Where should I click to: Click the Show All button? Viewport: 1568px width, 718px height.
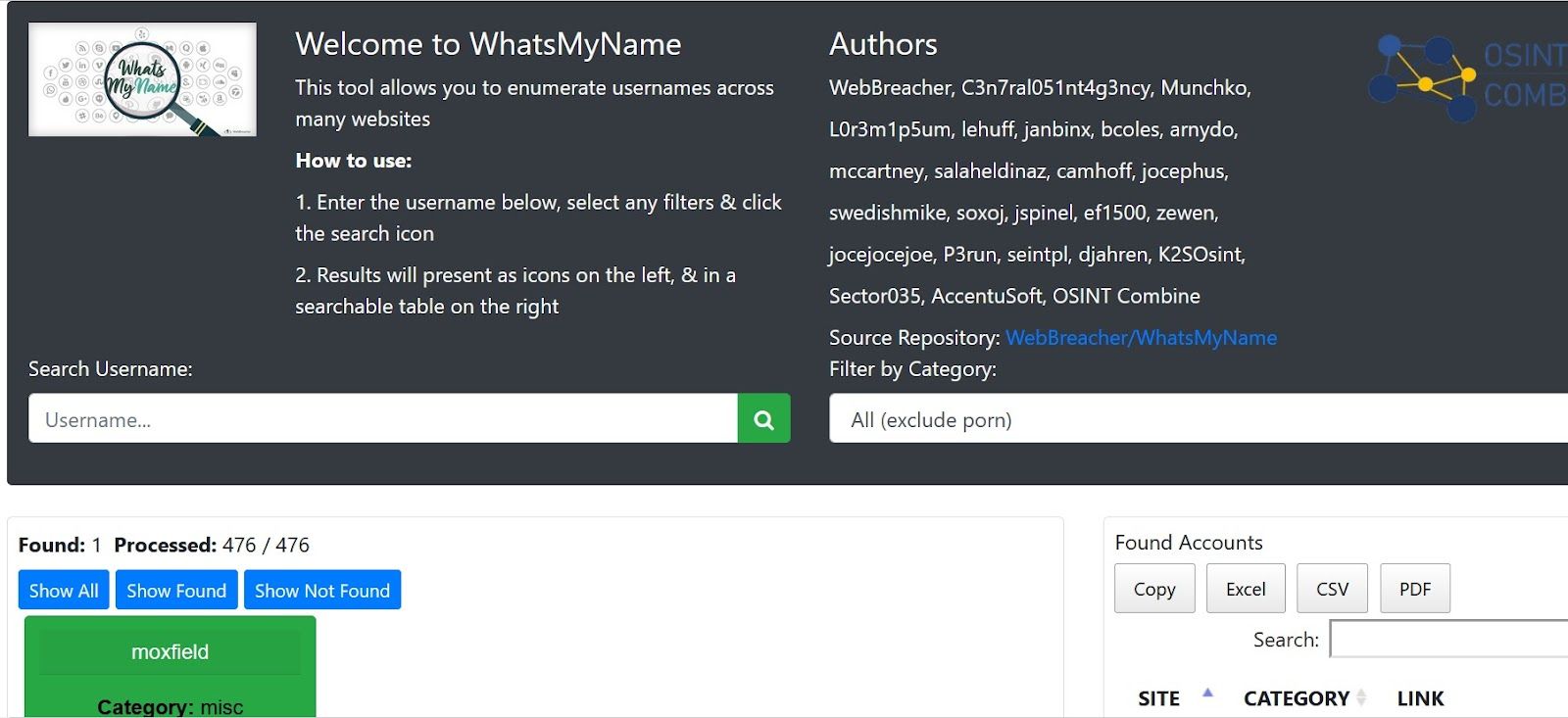click(x=64, y=591)
